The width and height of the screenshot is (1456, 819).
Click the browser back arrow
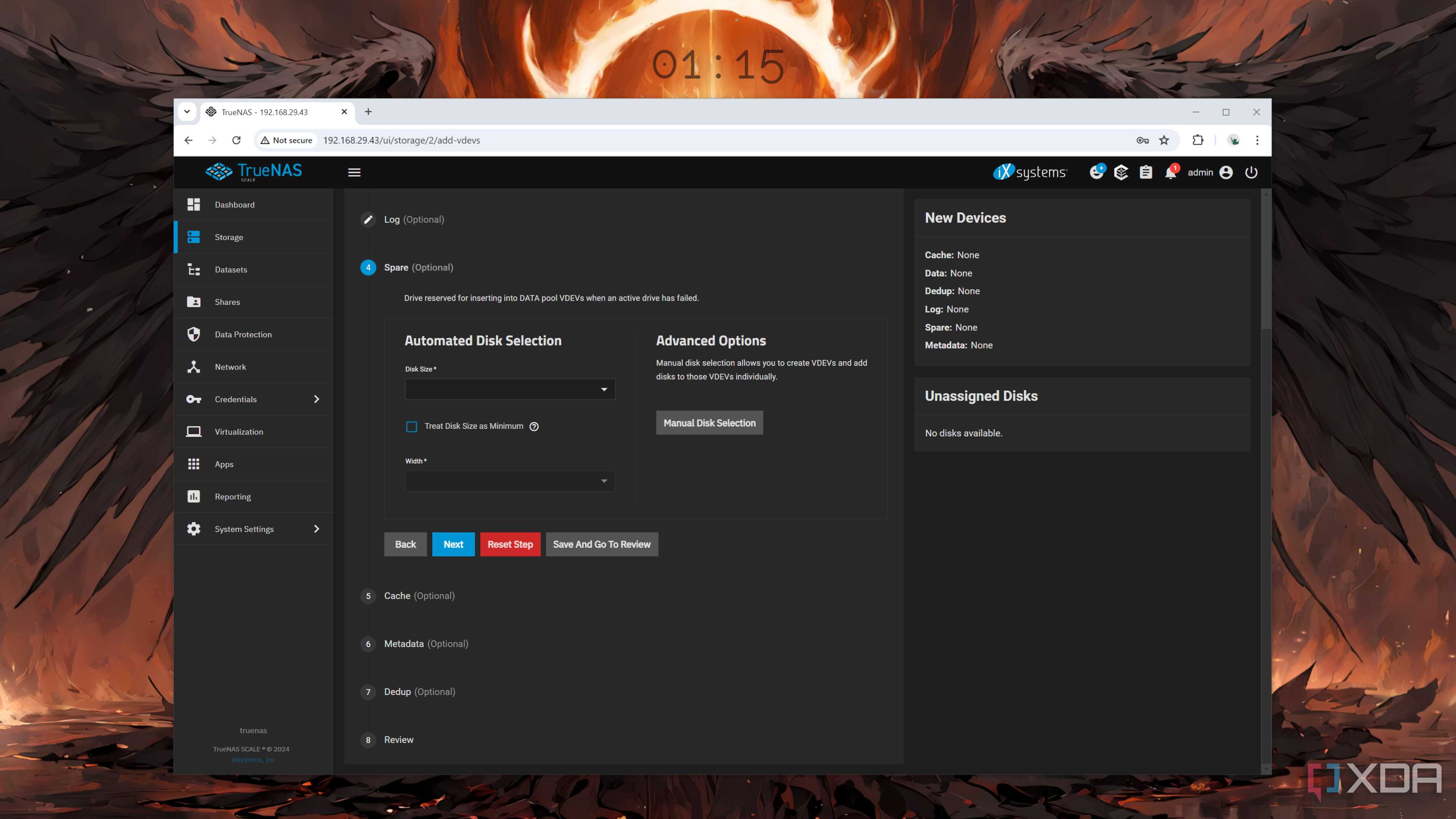coord(188,140)
